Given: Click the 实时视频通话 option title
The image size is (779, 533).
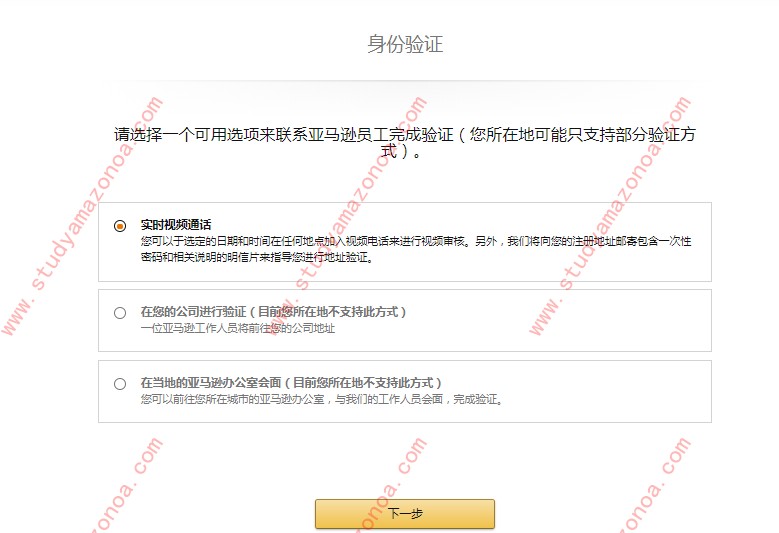Looking at the screenshot, I should 176,225.
